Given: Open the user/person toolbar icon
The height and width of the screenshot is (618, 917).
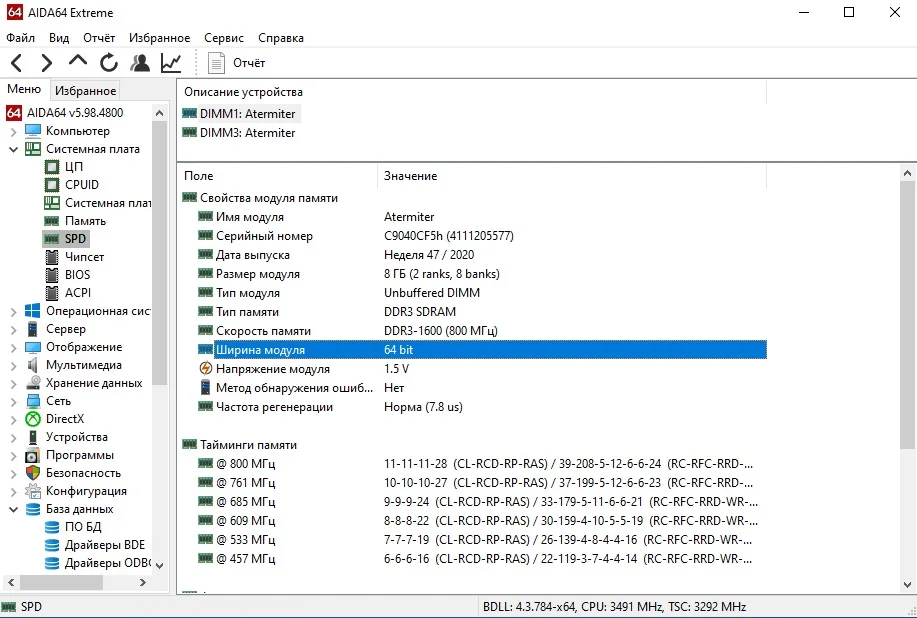Looking at the screenshot, I should point(140,63).
